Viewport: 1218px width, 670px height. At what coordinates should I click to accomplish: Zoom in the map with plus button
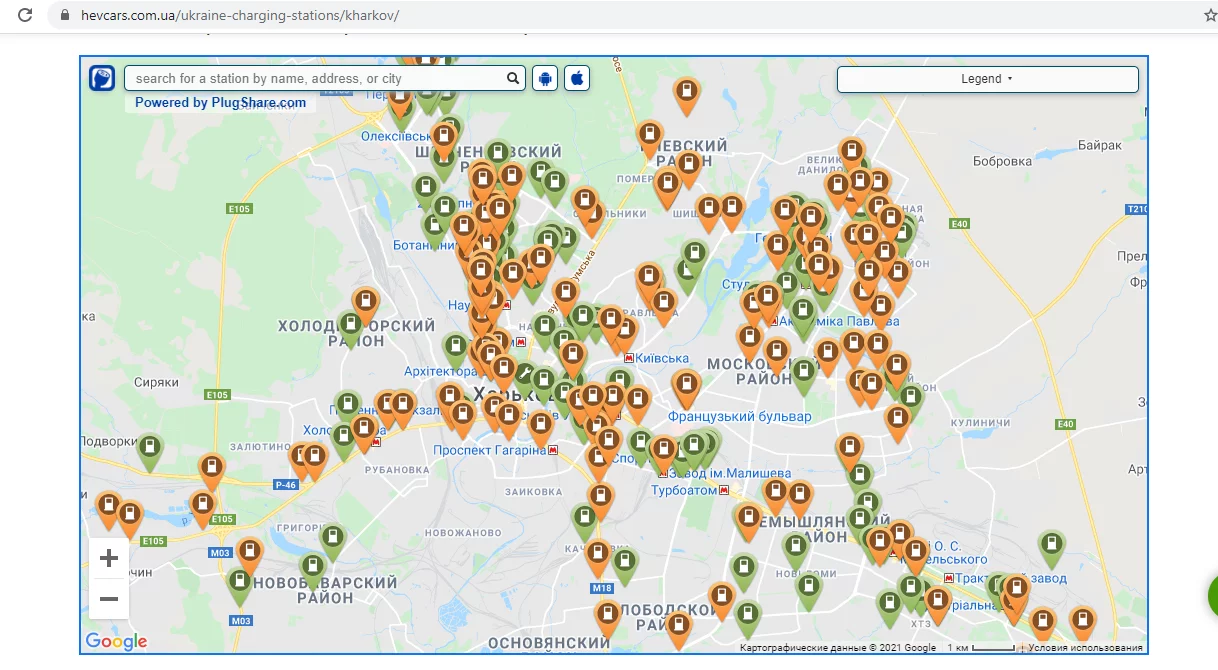(109, 558)
